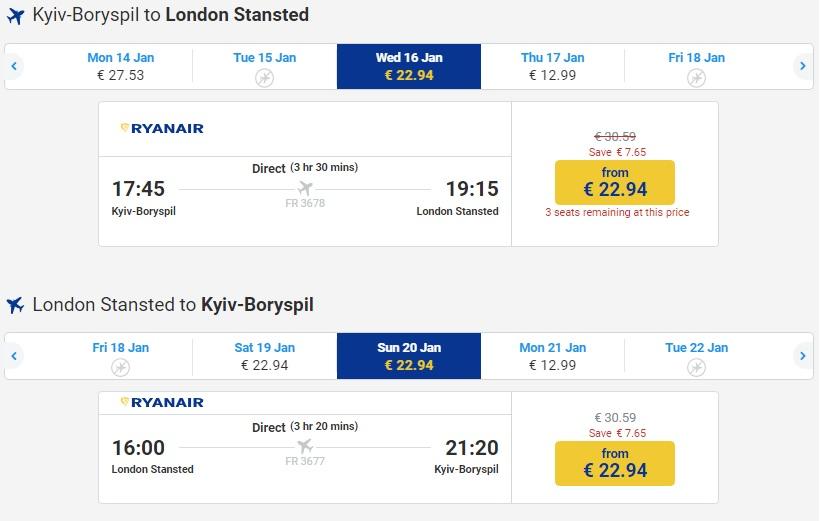Click the Ryanair logo on return flight
Viewport: 820px width, 521px height.
[162, 402]
